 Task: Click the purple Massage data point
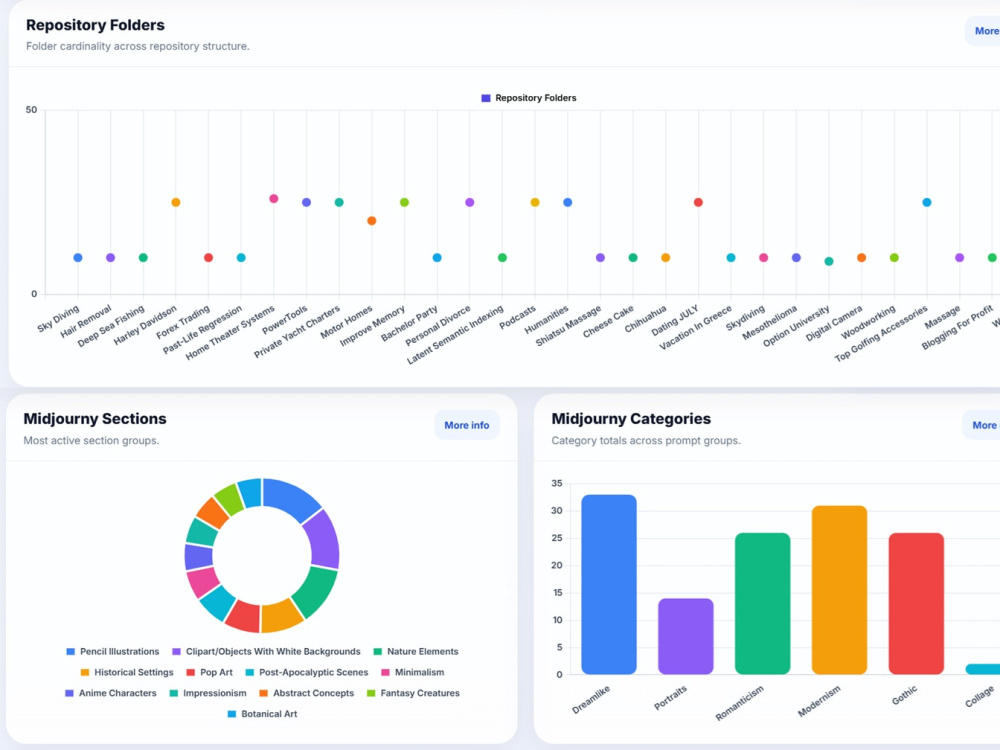tap(959, 258)
